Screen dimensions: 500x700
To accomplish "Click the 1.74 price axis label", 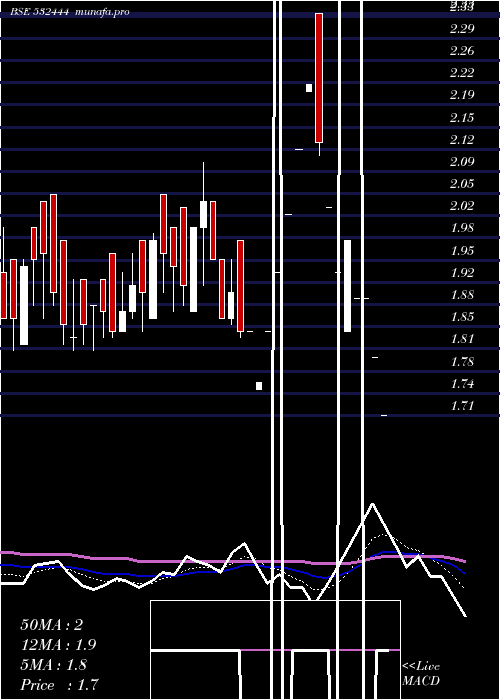I will pos(462,384).
